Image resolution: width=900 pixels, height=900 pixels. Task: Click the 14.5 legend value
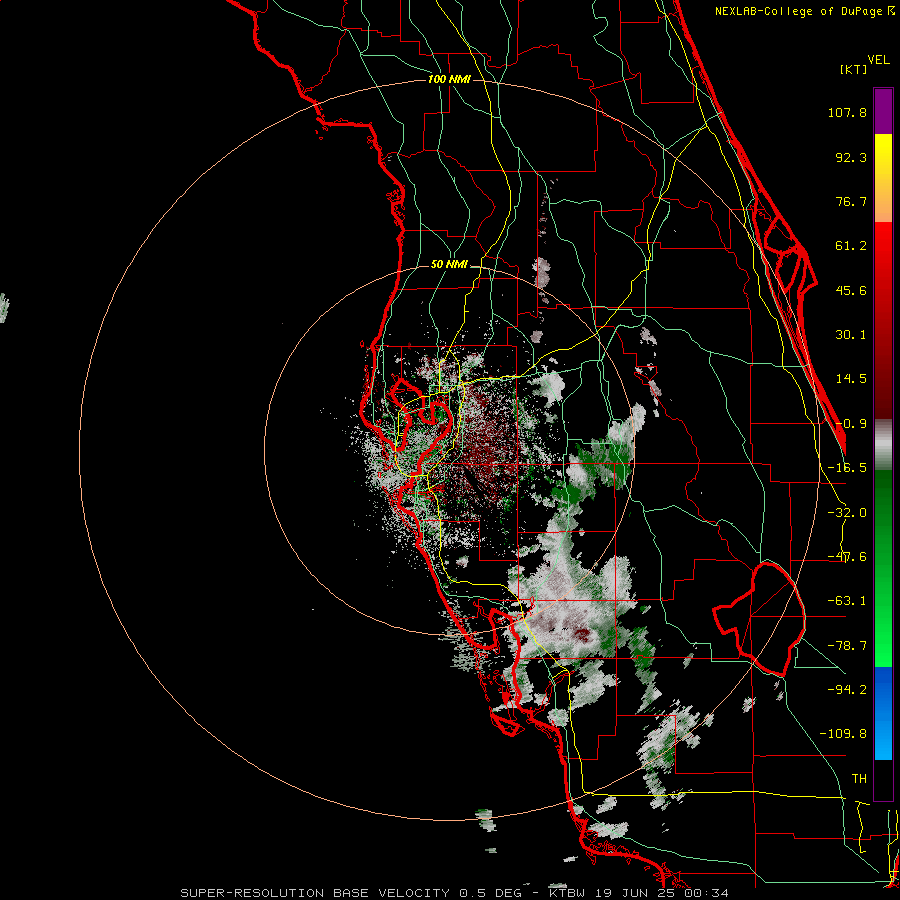pos(851,379)
